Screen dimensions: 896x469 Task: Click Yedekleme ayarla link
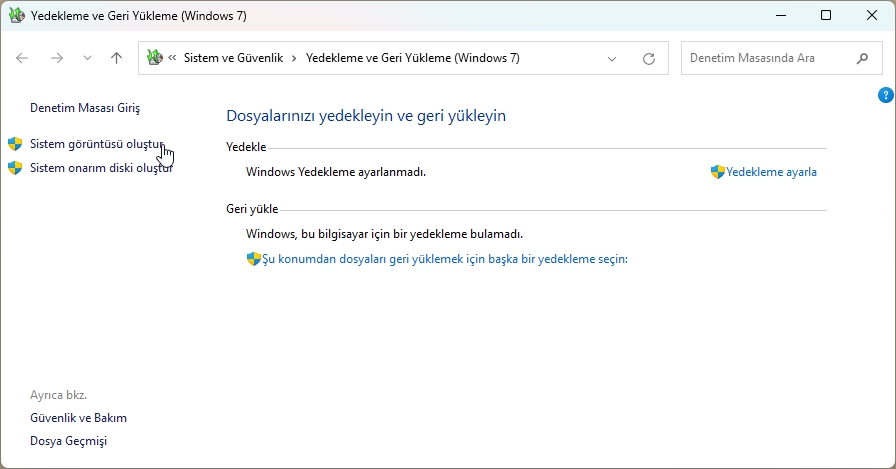[771, 172]
